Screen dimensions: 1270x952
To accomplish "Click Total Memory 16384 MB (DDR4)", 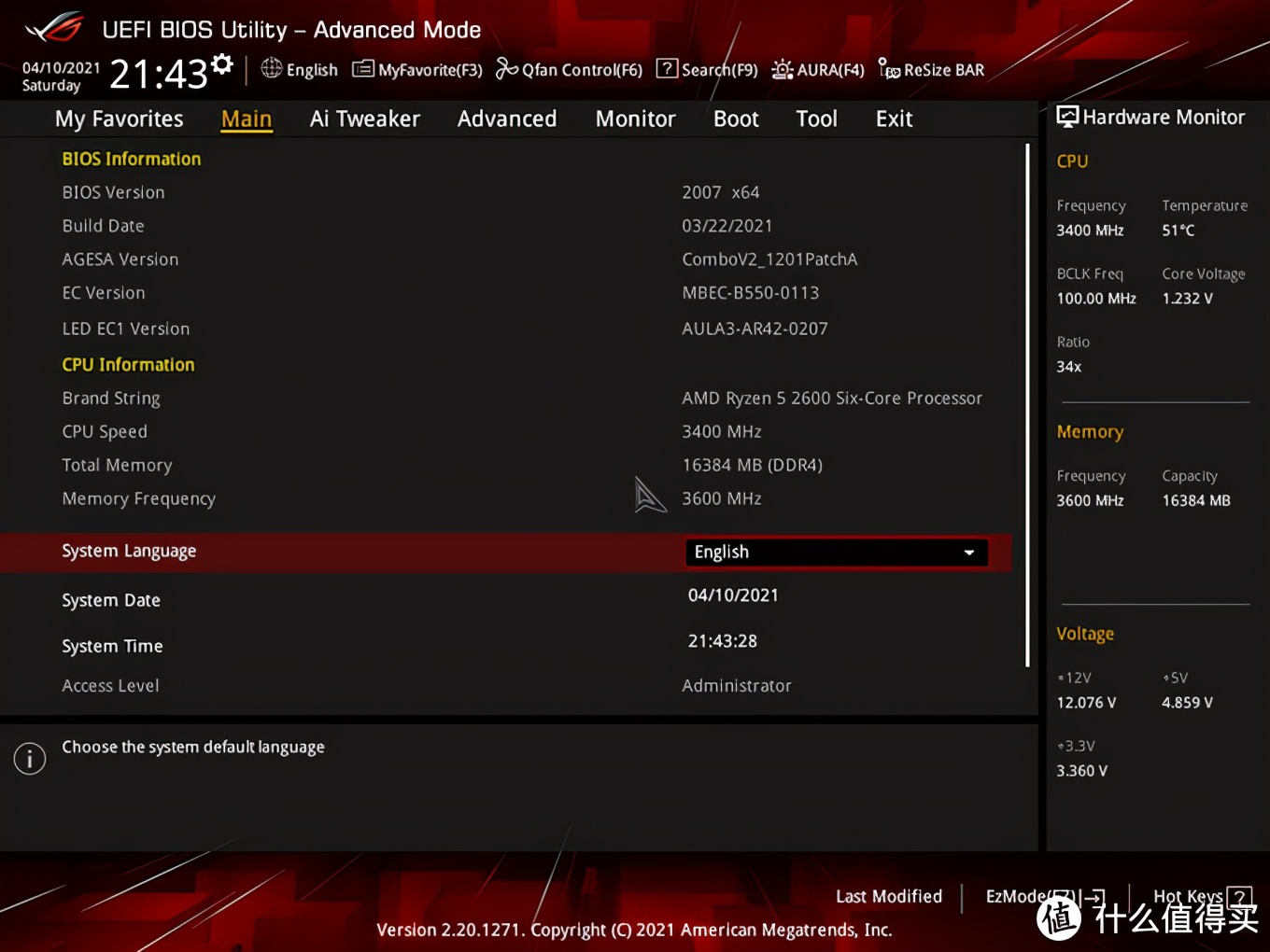I will coord(752,465).
